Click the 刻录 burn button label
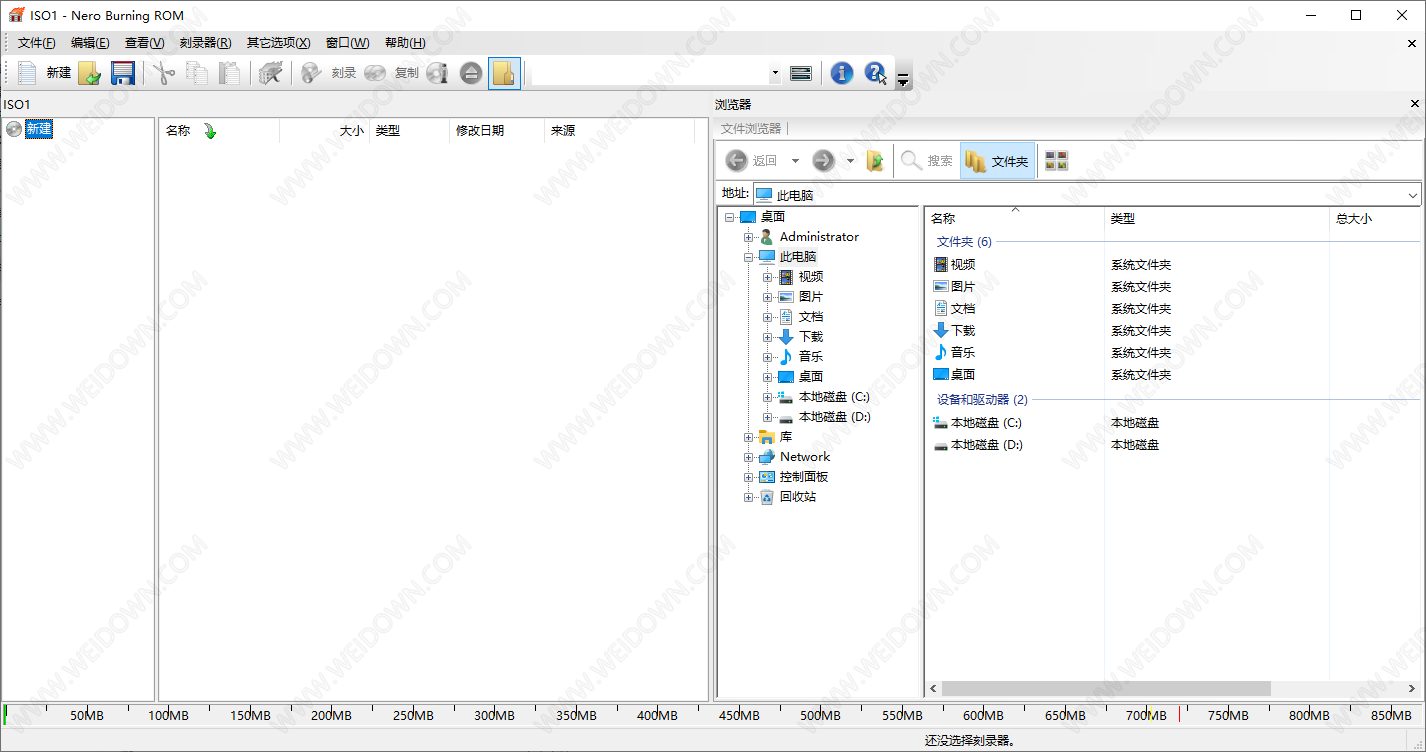Screen dimensions: 1426x752 point(344,73)
